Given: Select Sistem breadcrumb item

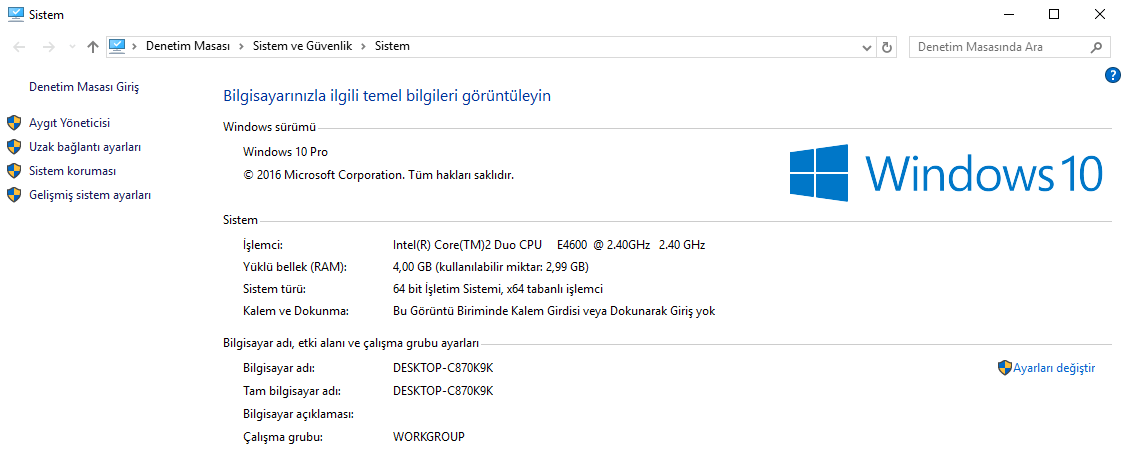Looking at the screenshot, I should pos(392,46).
